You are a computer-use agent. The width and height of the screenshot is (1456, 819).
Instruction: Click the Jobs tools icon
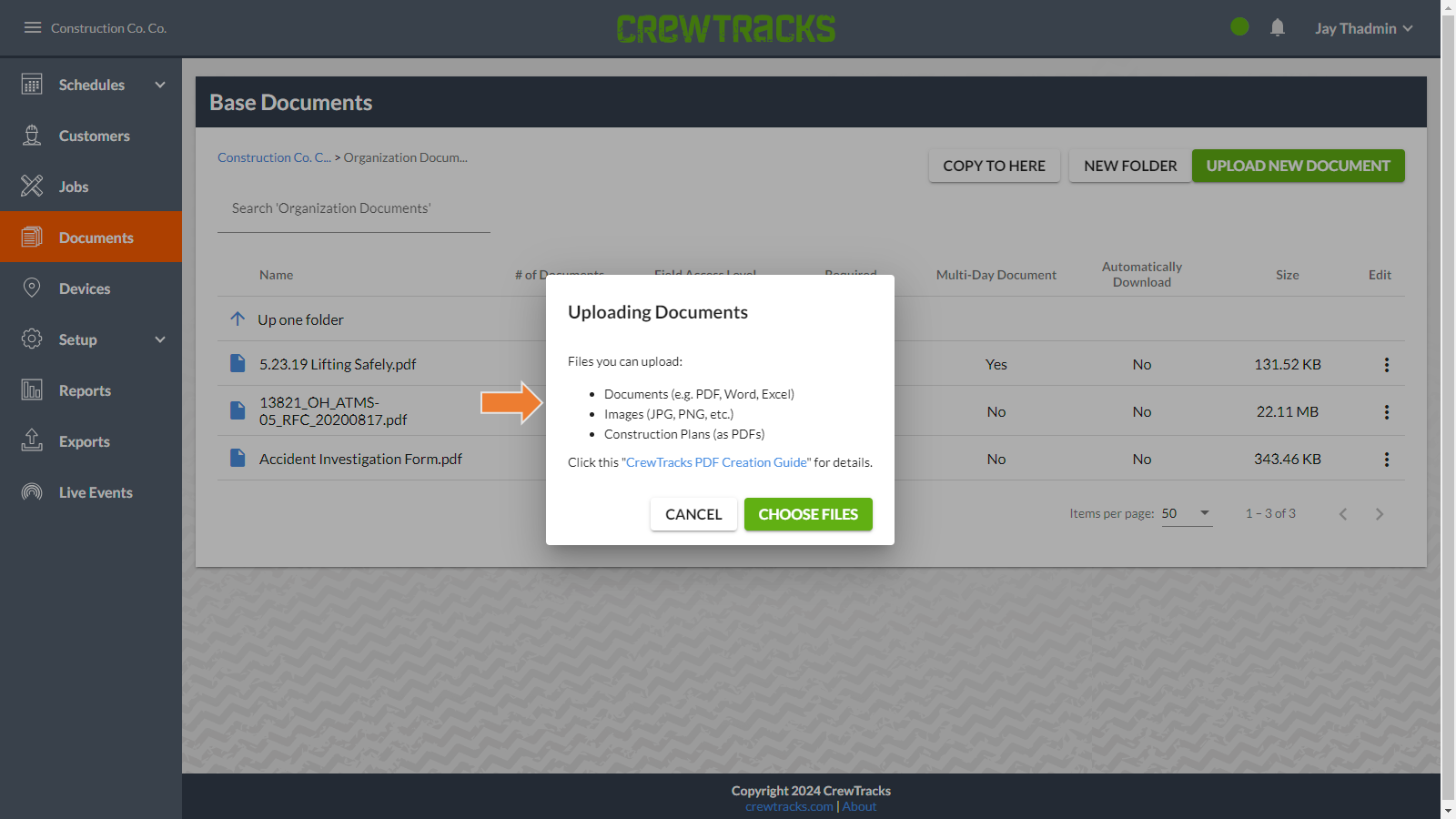coord(32,187)
